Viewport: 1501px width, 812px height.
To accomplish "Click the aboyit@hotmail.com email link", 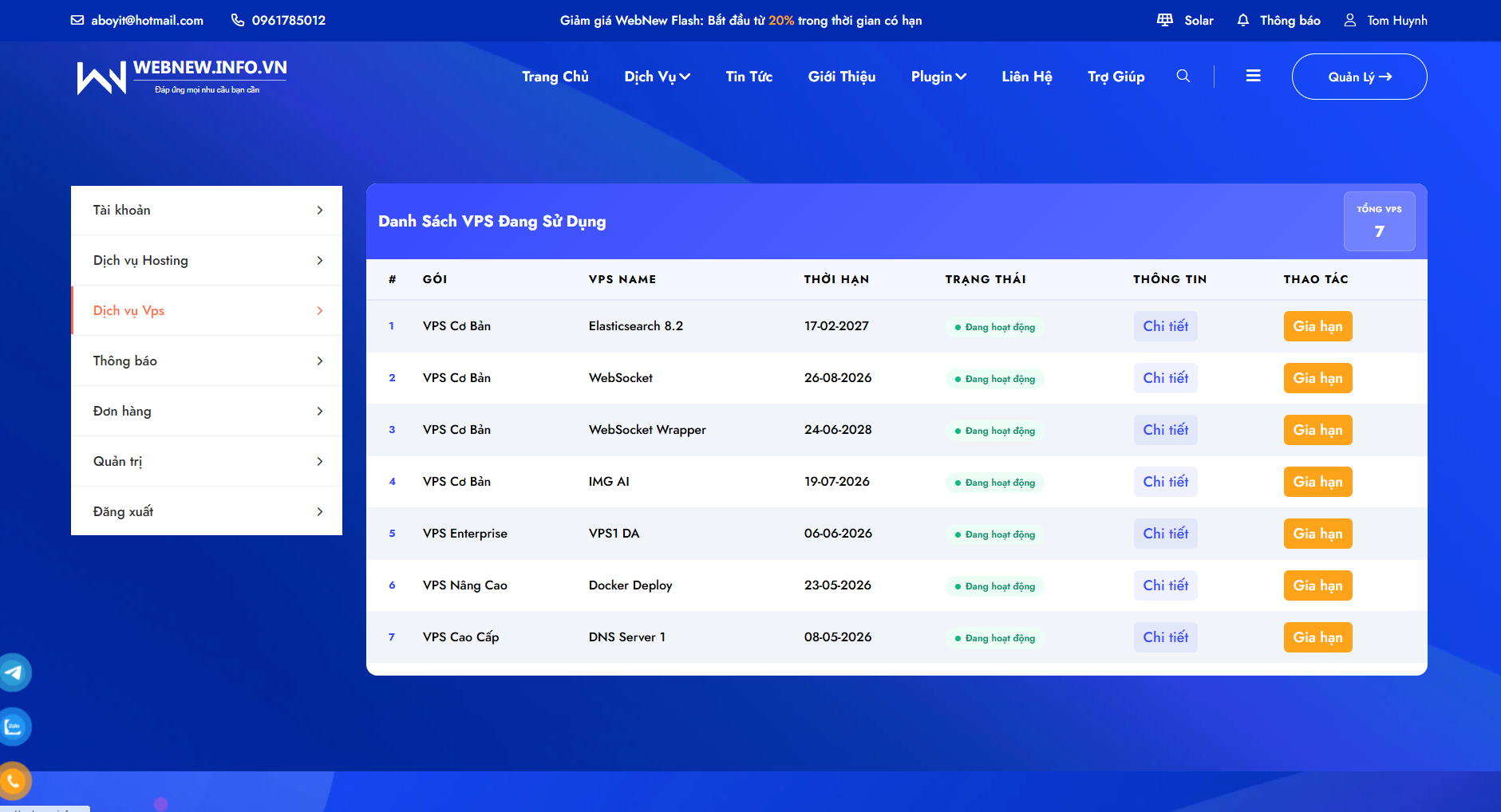I will (148, 21).
